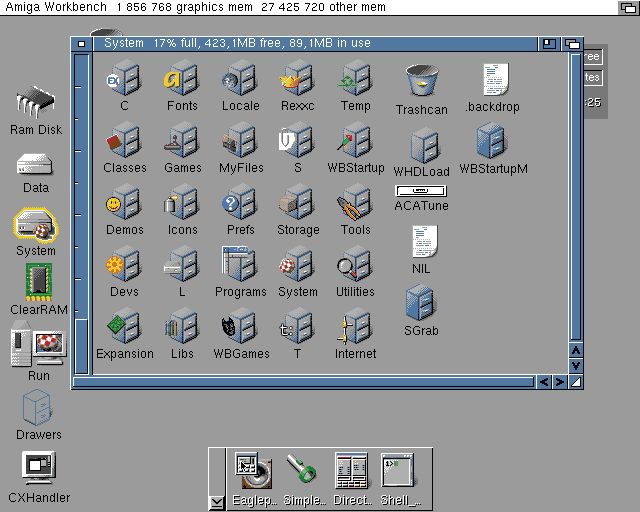
Task: Open the Fonts drawer
Action: tap(182, 79)
